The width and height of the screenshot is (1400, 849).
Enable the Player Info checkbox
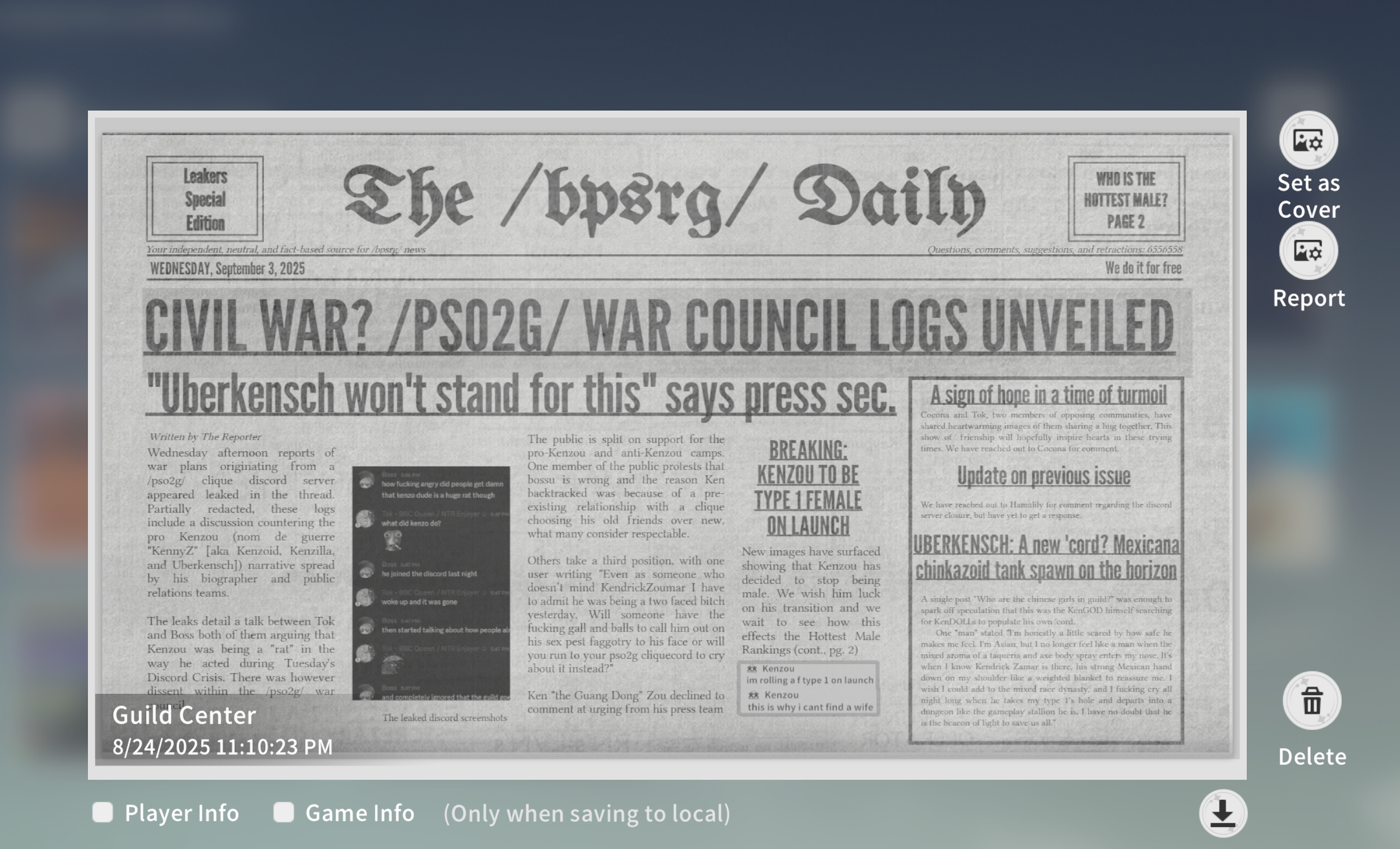click(x=103, y=812)
